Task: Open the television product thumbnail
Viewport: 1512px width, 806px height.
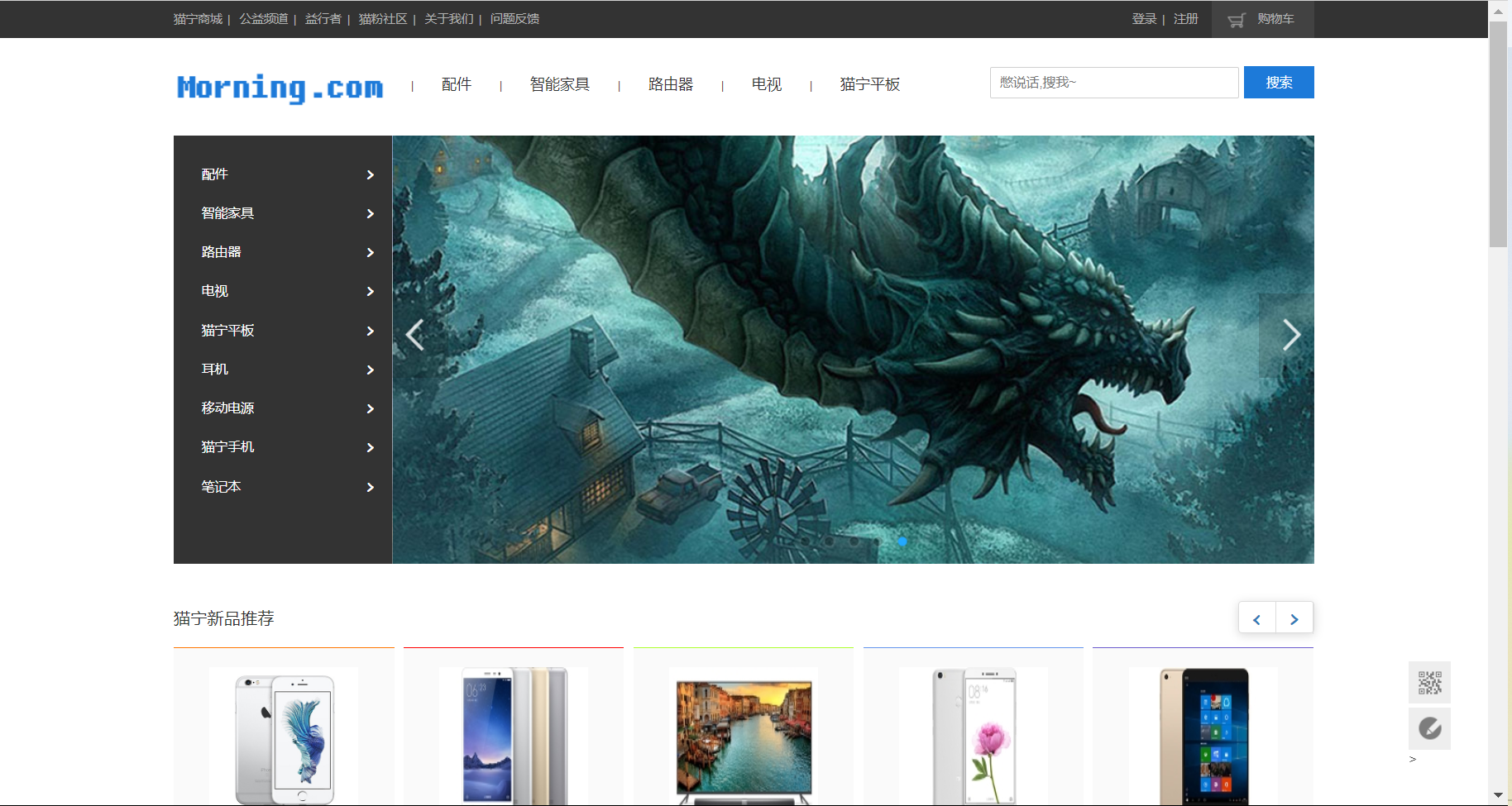Action: (x=744, y=736)
